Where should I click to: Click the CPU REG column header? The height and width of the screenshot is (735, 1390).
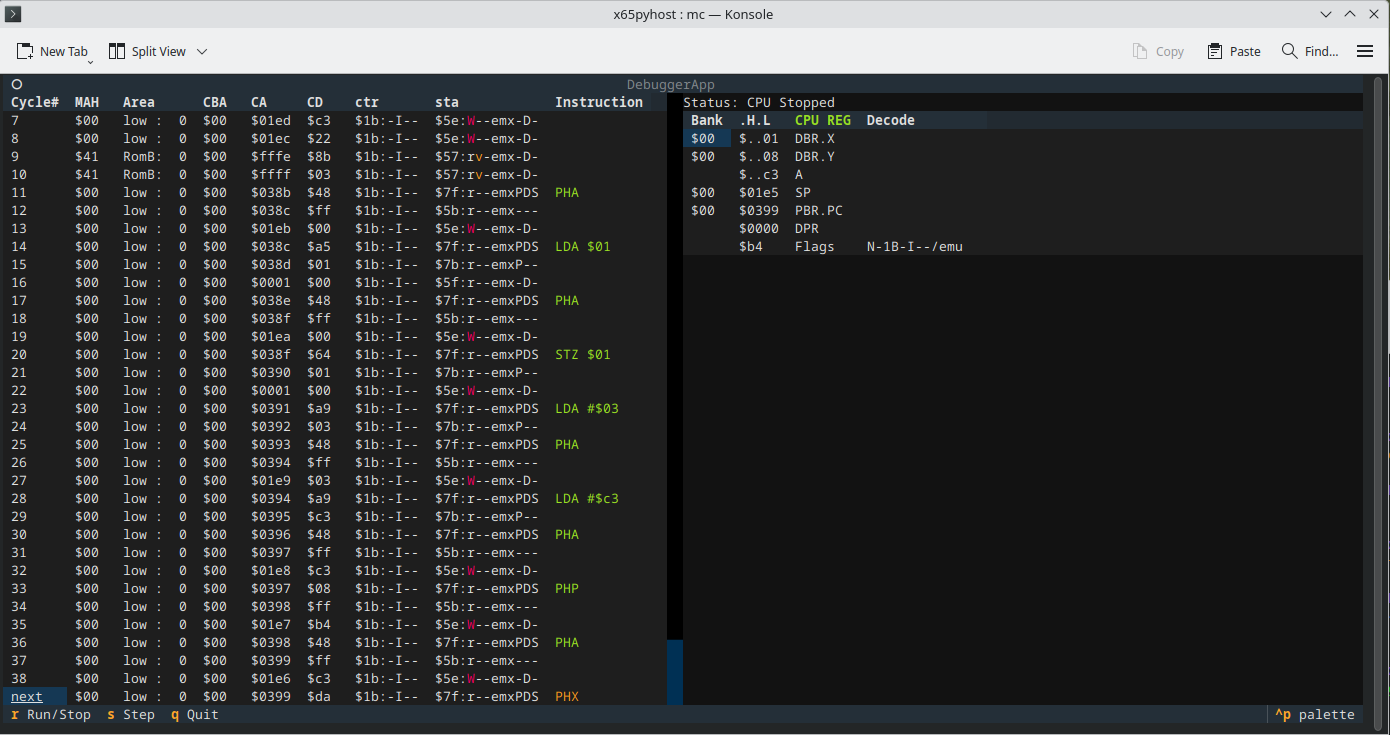click(823, 120)
